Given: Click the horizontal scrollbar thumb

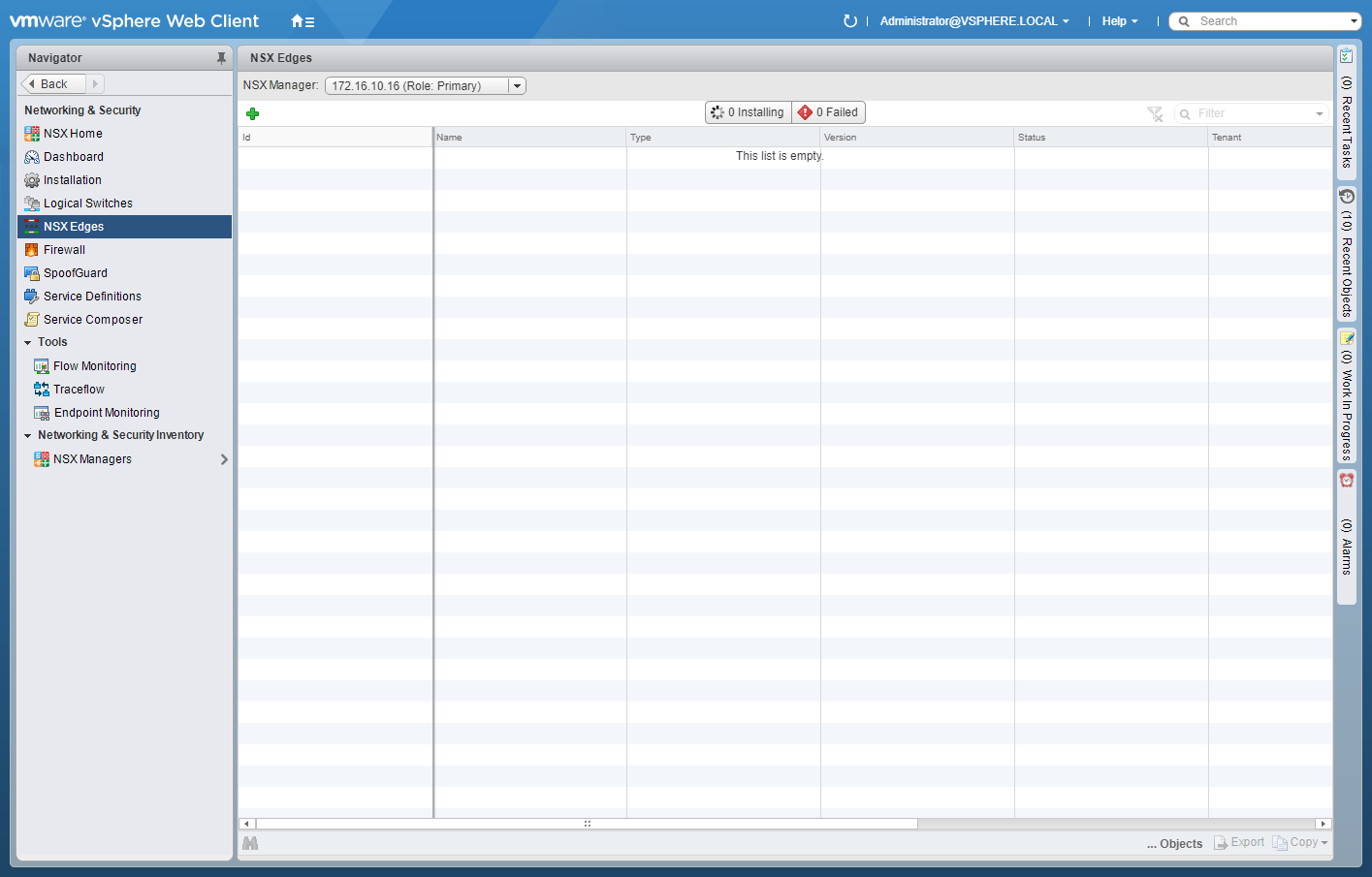Looking at the screenshot, I should tap(587, 824).
